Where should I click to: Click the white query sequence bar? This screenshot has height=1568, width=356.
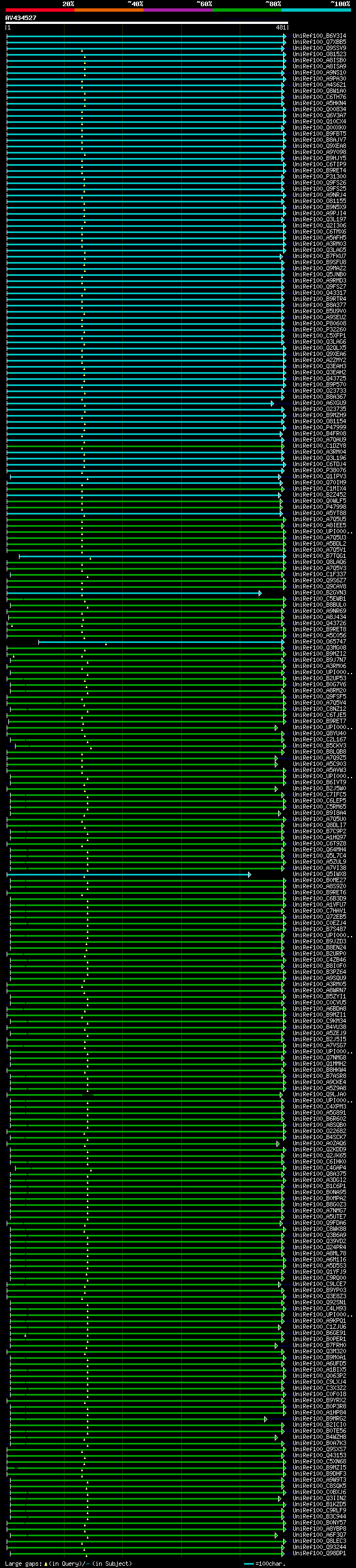[147, 23]
